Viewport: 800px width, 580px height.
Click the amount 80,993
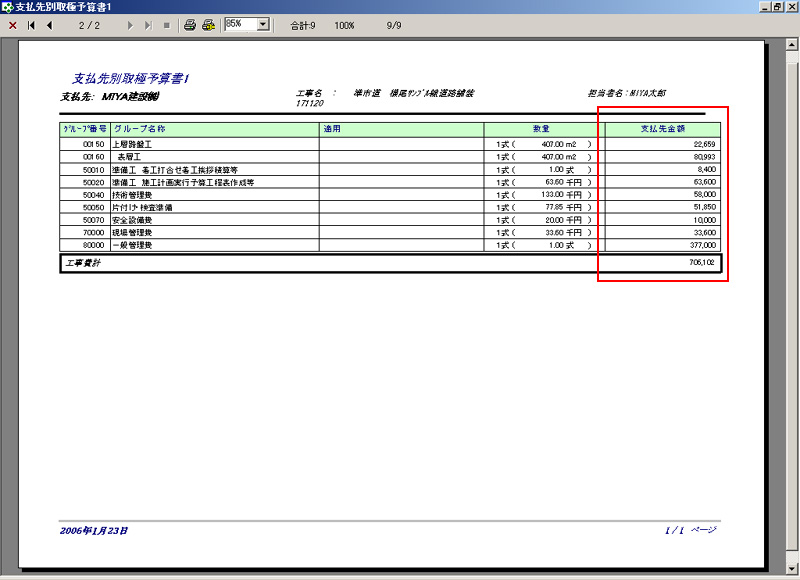(x=705, y=157)
